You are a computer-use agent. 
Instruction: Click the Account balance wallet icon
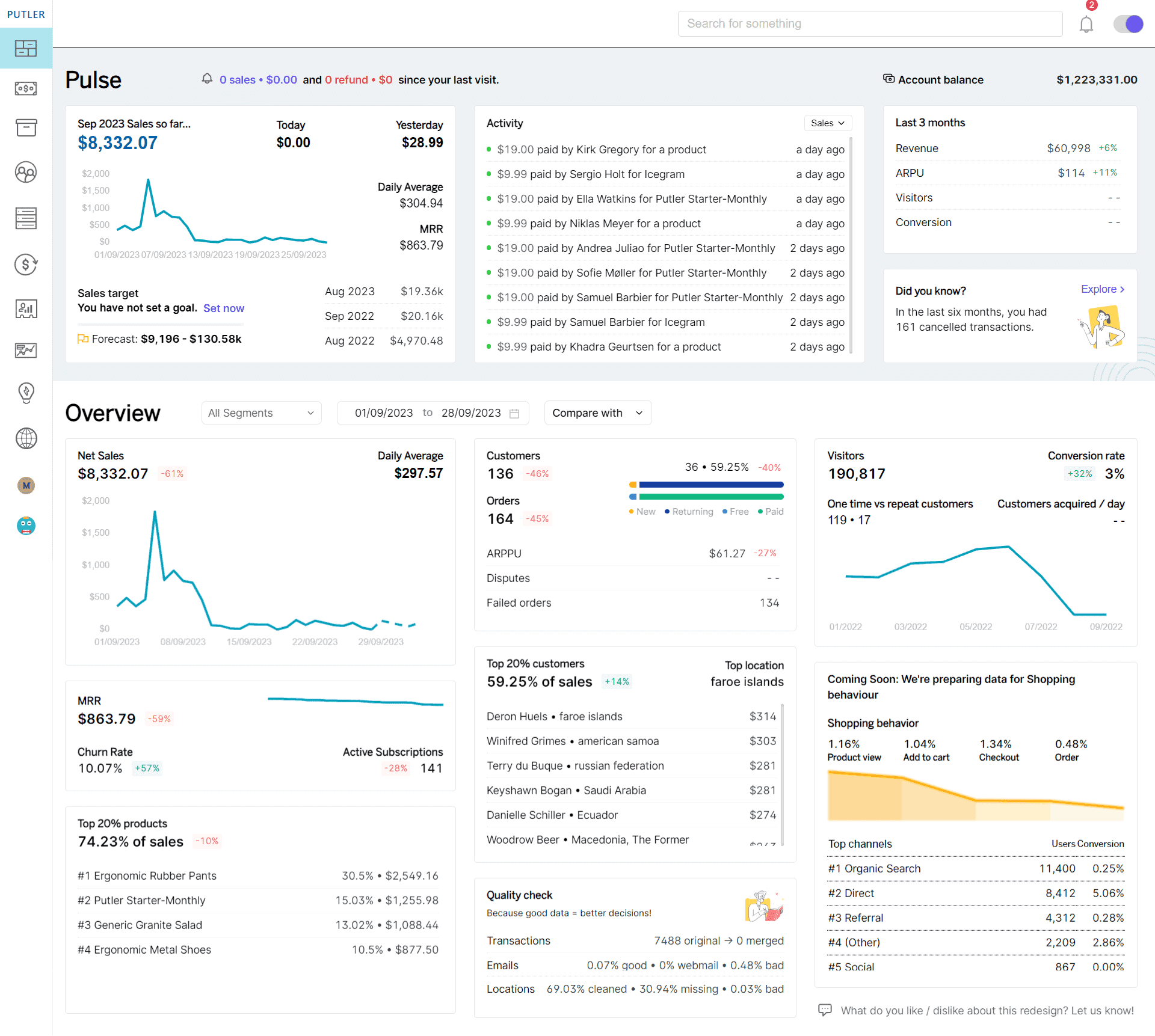pos(889,79)
